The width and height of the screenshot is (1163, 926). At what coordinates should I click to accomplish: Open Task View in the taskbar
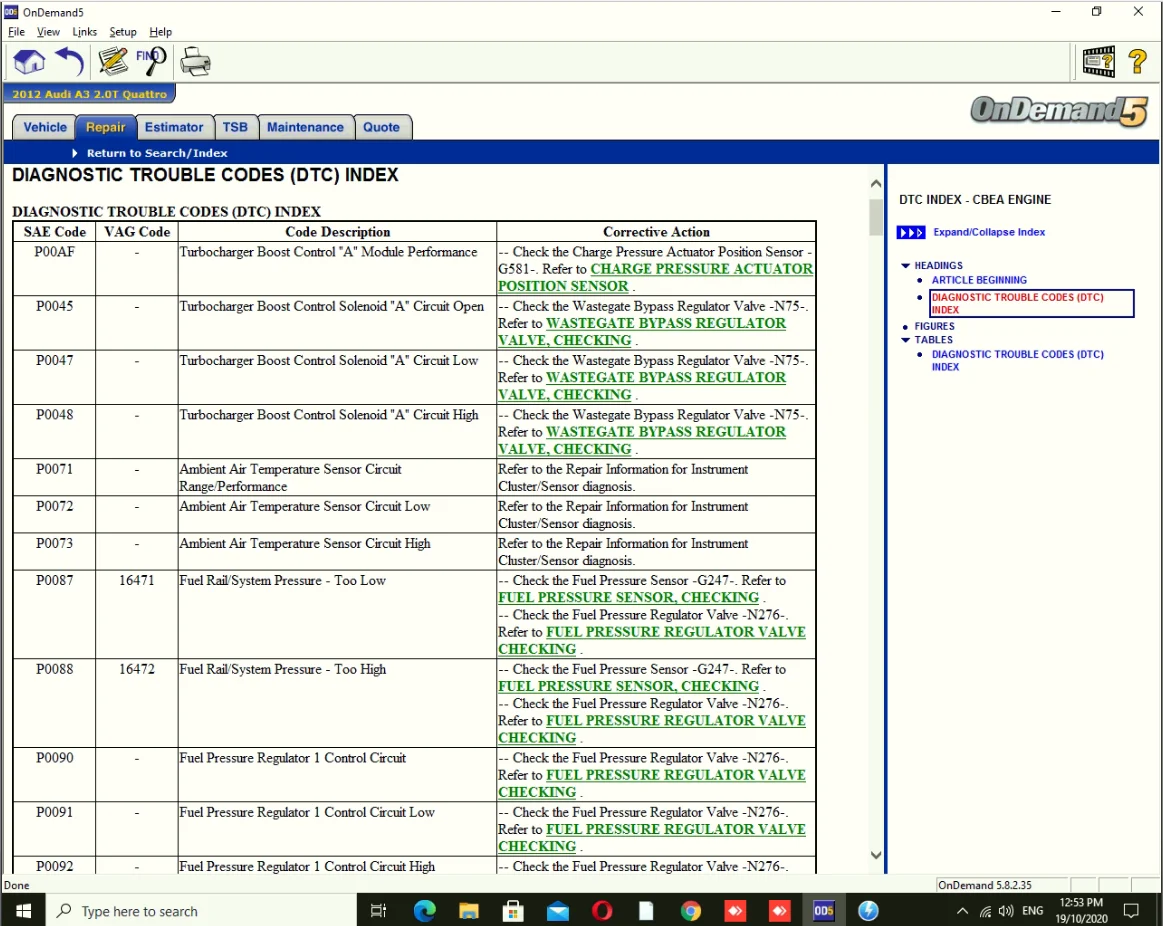pyautogui.click(x=378, y=910)
